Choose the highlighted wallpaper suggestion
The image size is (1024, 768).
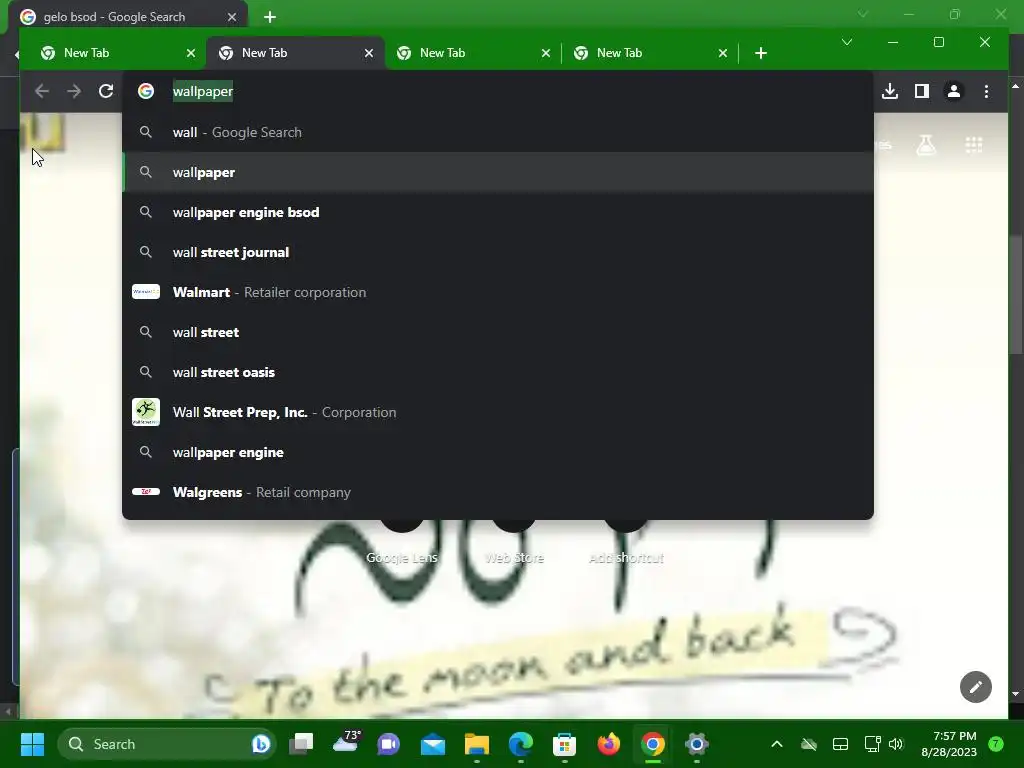coord(498,172)
